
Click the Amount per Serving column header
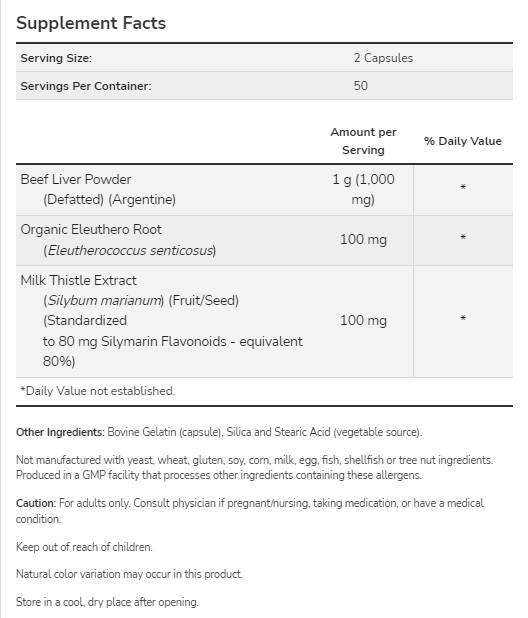[363, 141]
